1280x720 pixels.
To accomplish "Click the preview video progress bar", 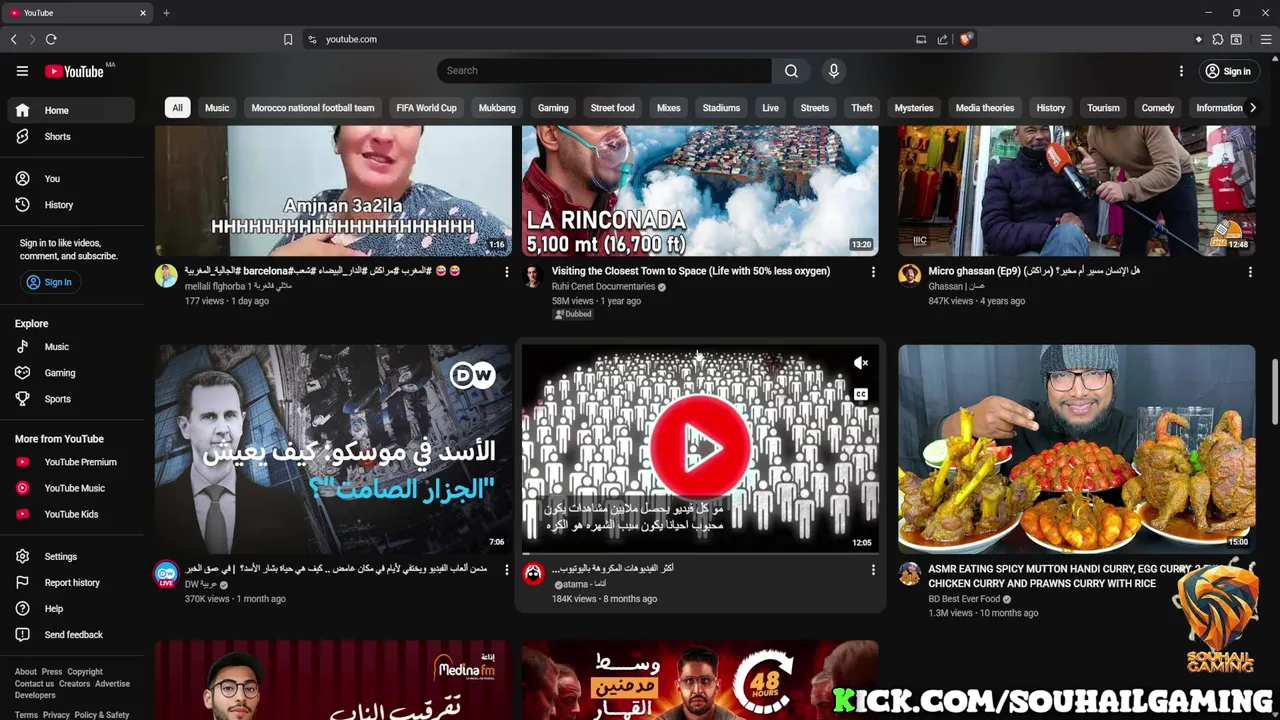I will coord(700,553).
